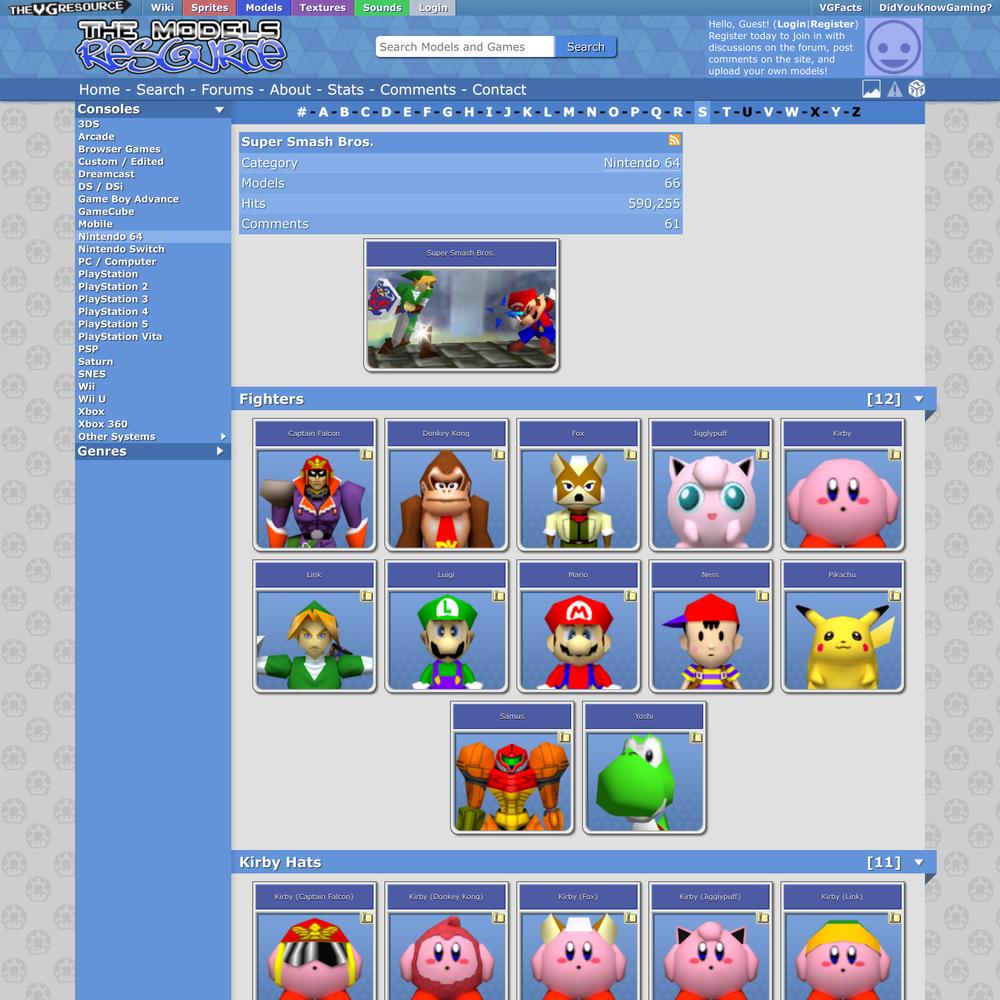Click the Login link in the guest greeting

(x=791, y=24)
